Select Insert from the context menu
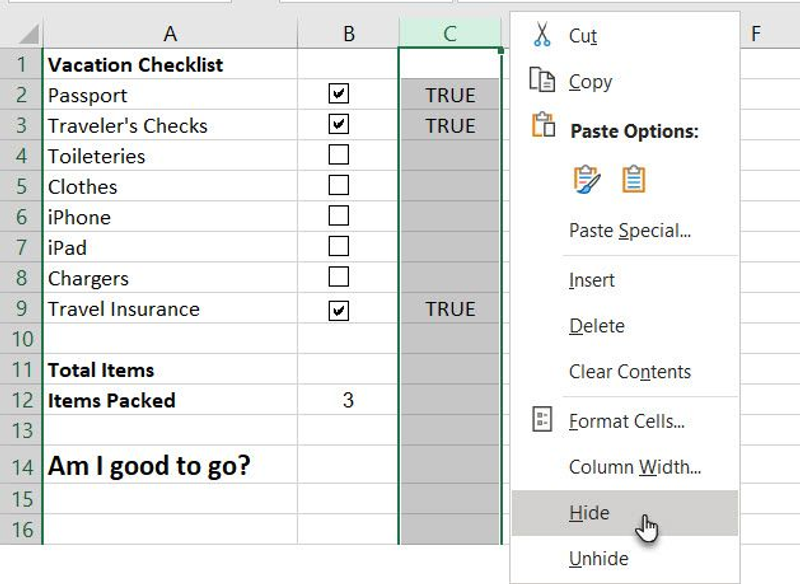800x584 pixels. 591,280
